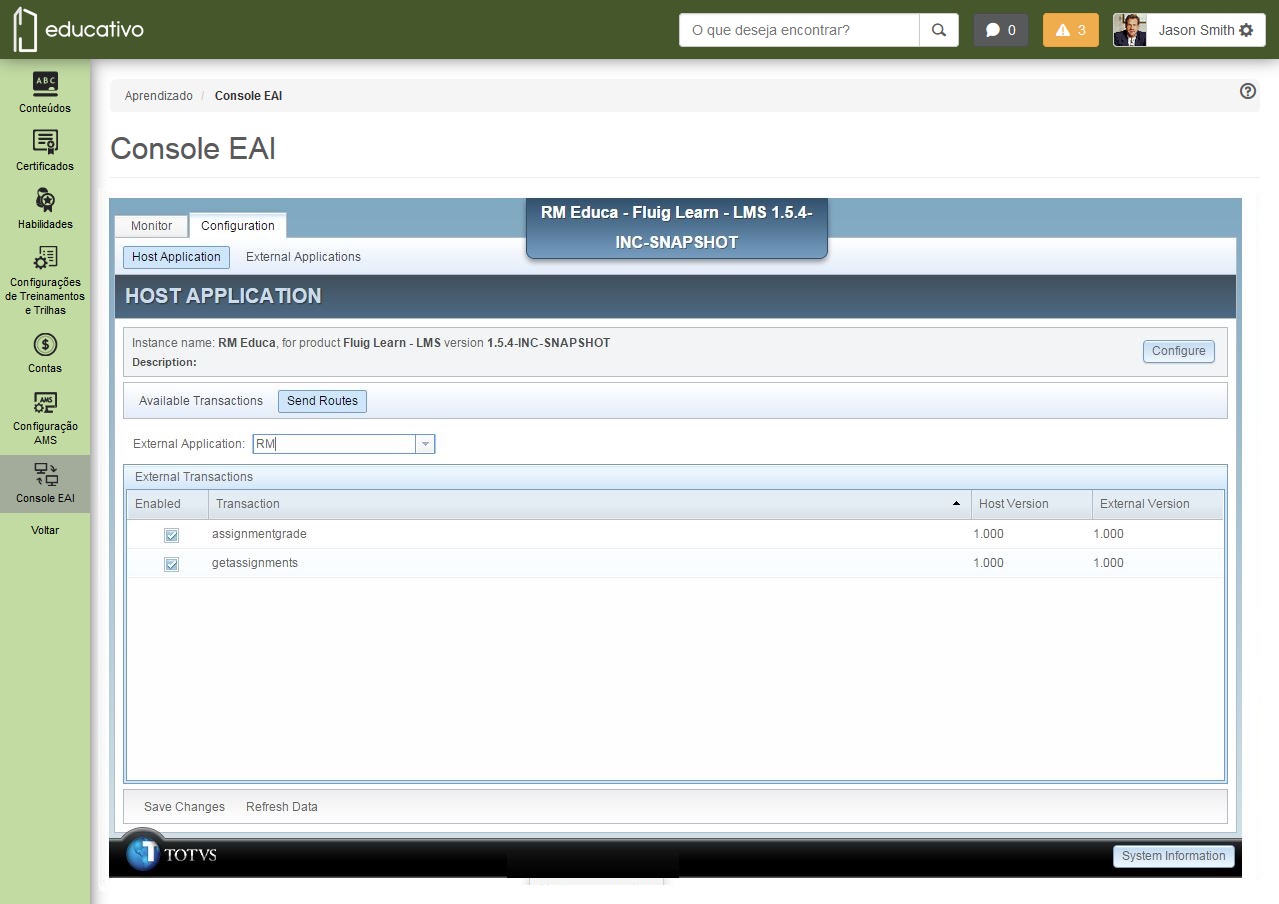Open the help question mark icon

click(x=1248, y=91)
